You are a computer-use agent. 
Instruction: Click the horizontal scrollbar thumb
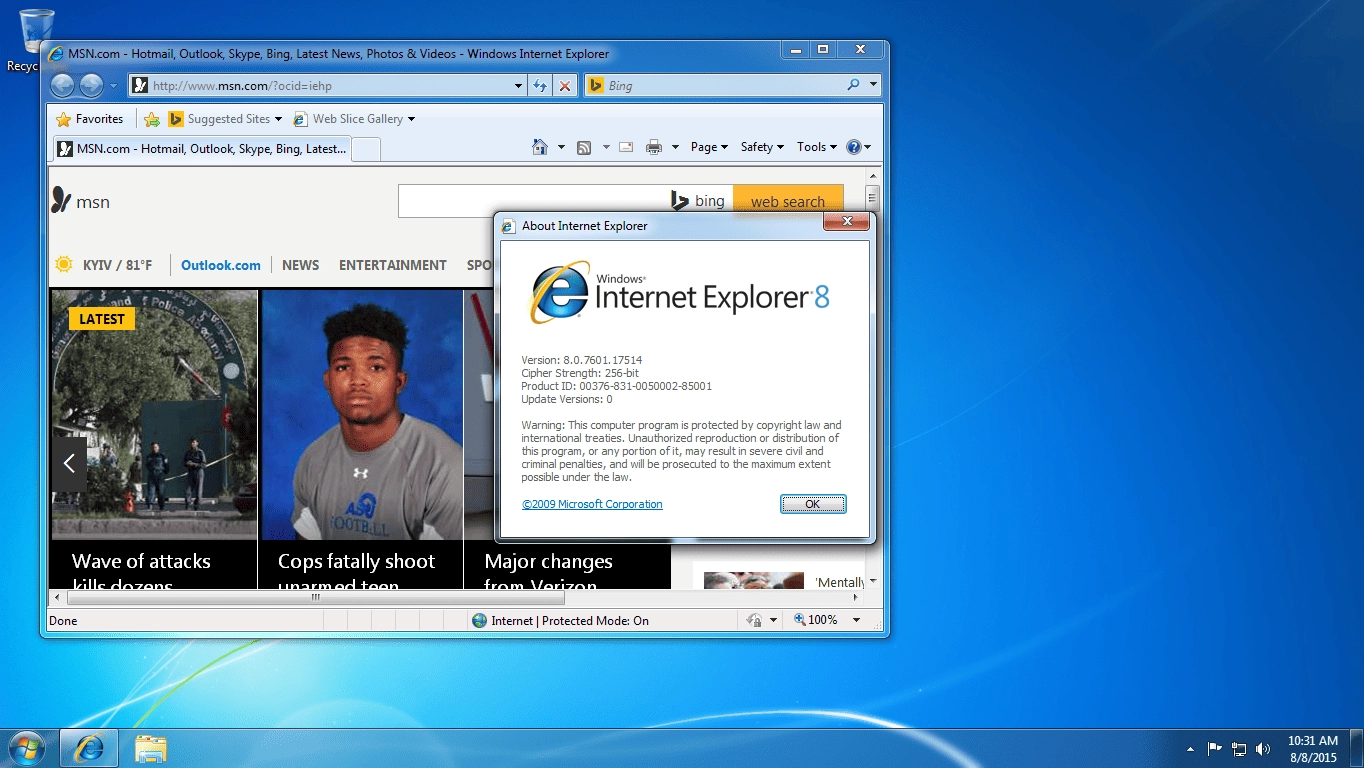coord(315,598)
